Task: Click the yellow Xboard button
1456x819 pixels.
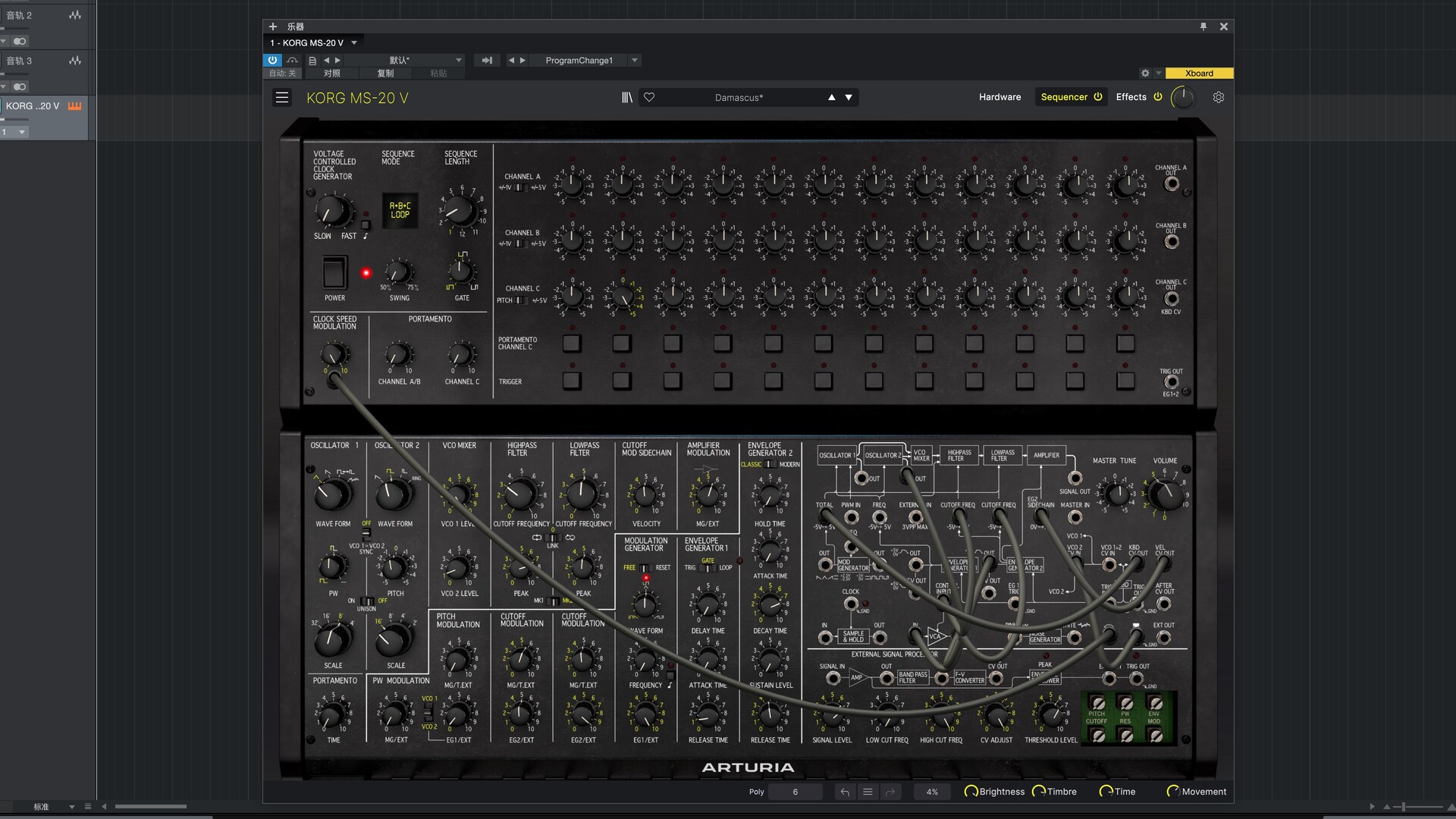Action: [x=1199, y=74]
